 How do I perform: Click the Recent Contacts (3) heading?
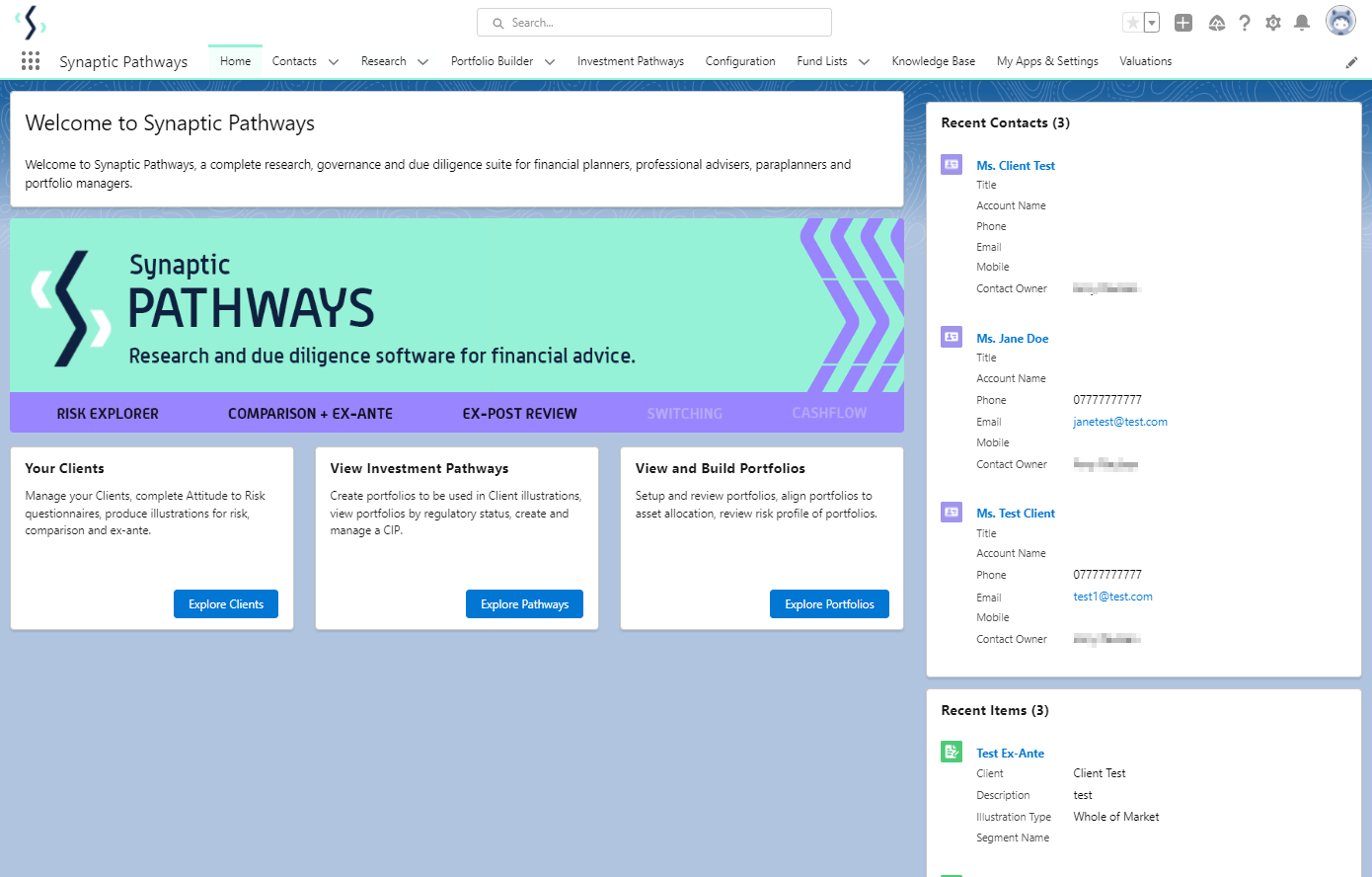click(1005, 122)
